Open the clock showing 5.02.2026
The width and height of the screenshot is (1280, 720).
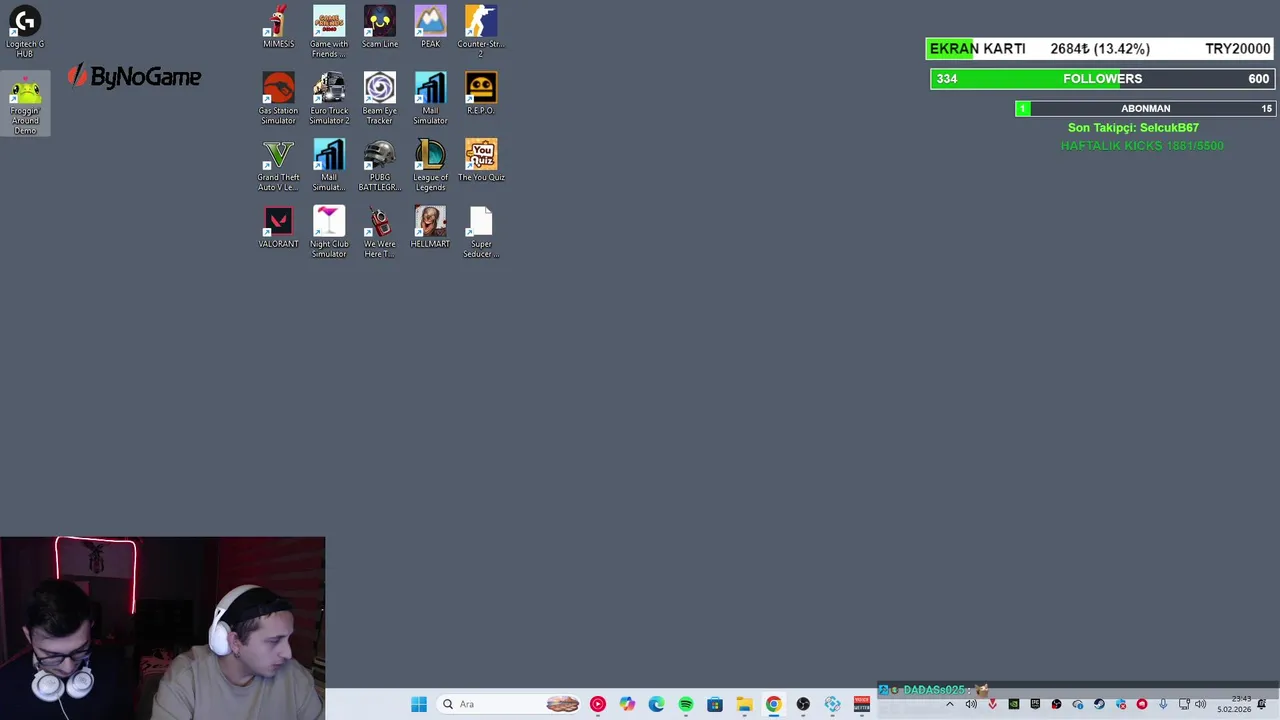point(1234,704)
